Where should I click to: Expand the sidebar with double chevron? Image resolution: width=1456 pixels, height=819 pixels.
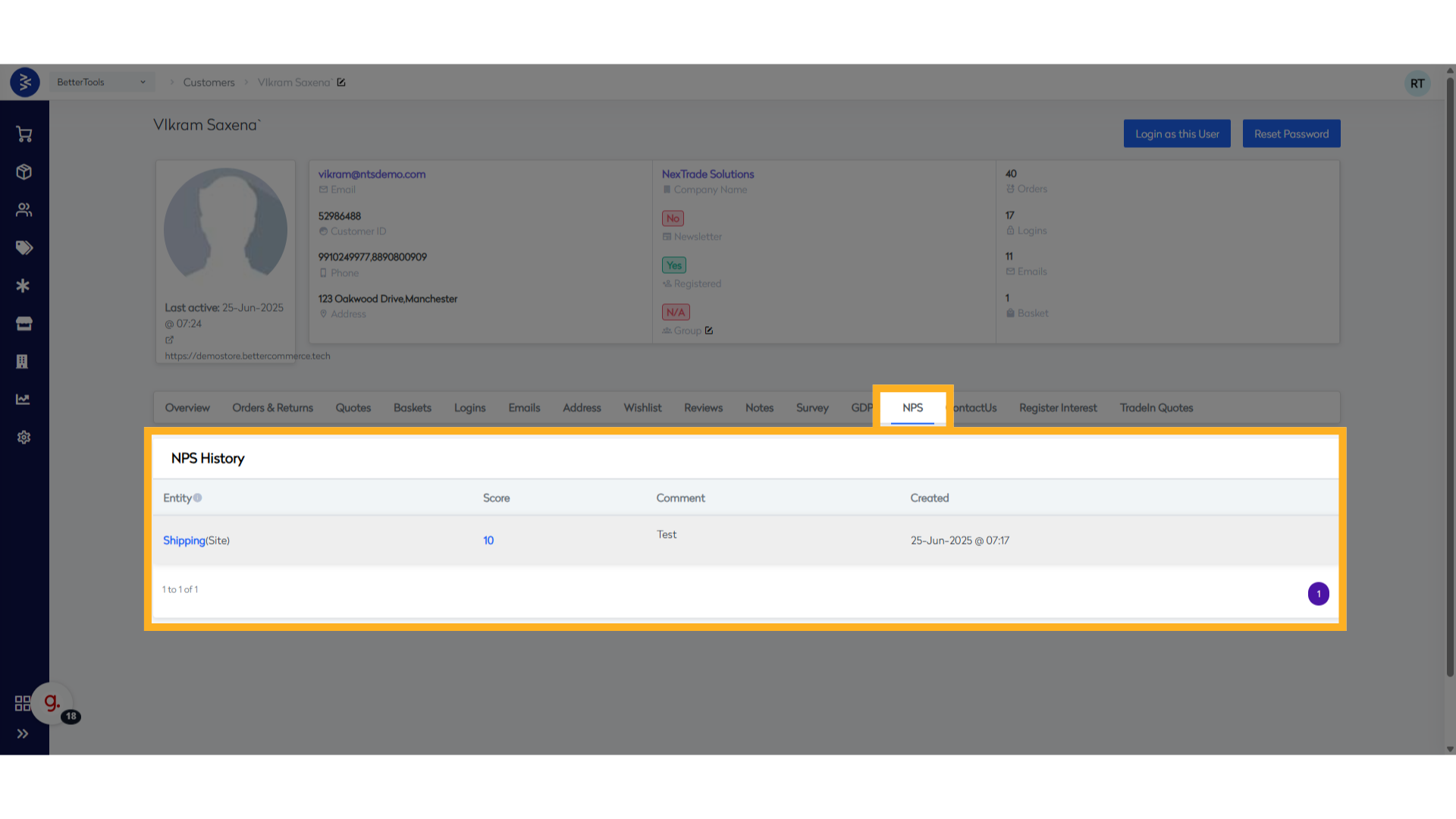pyautogui.click(x=23, y=733)
